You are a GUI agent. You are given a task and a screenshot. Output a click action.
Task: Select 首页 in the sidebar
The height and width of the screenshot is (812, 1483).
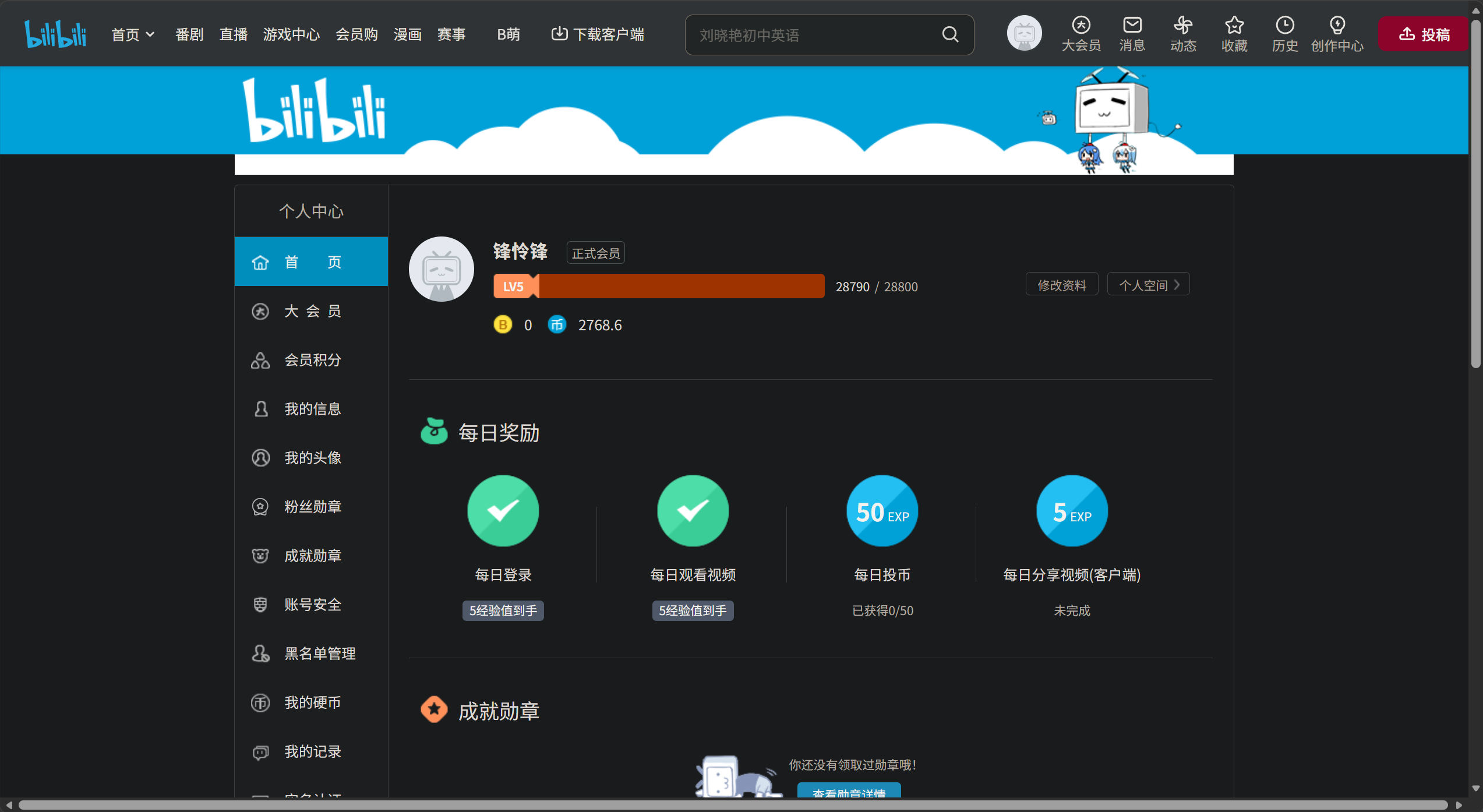point(311,262)
